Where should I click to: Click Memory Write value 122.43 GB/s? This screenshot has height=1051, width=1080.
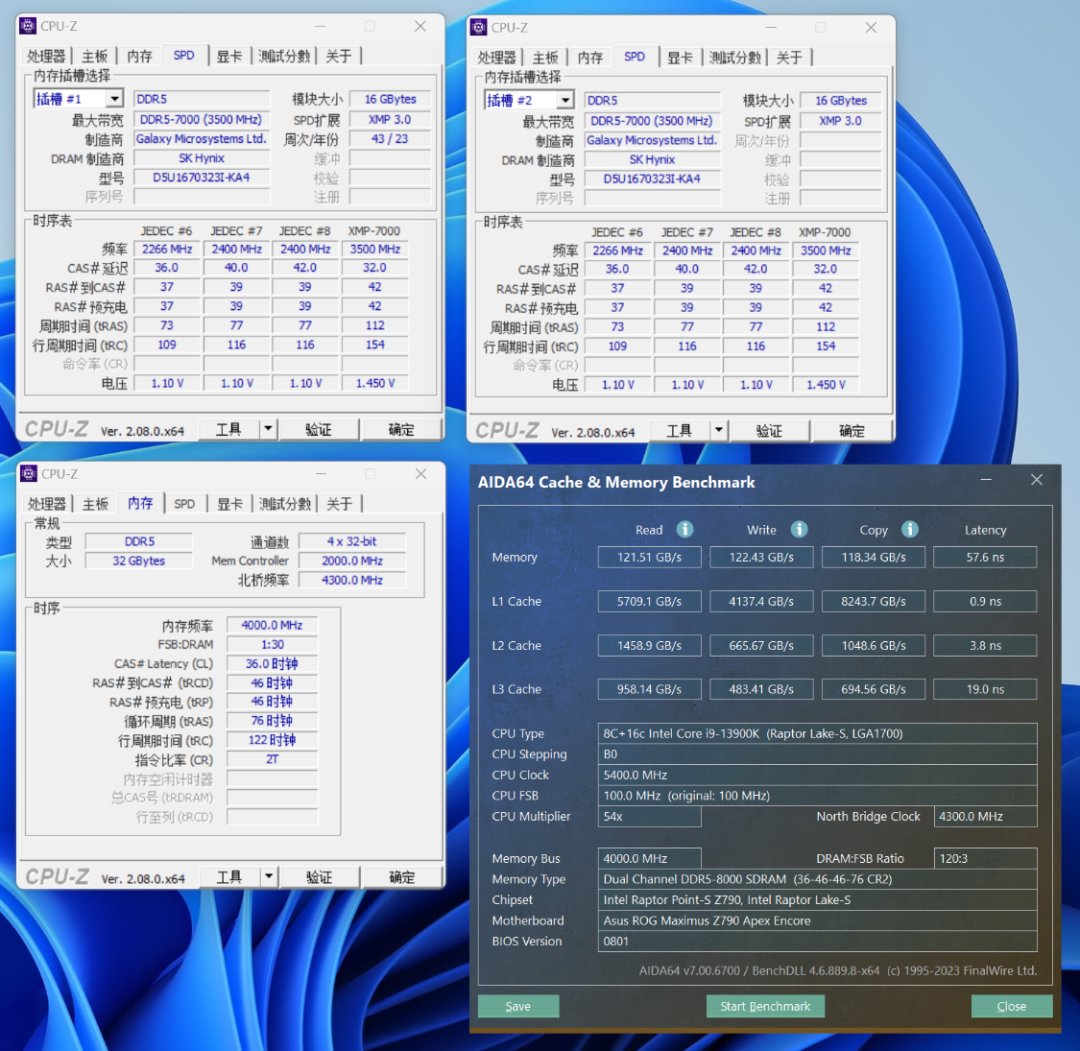pos(761,557)
